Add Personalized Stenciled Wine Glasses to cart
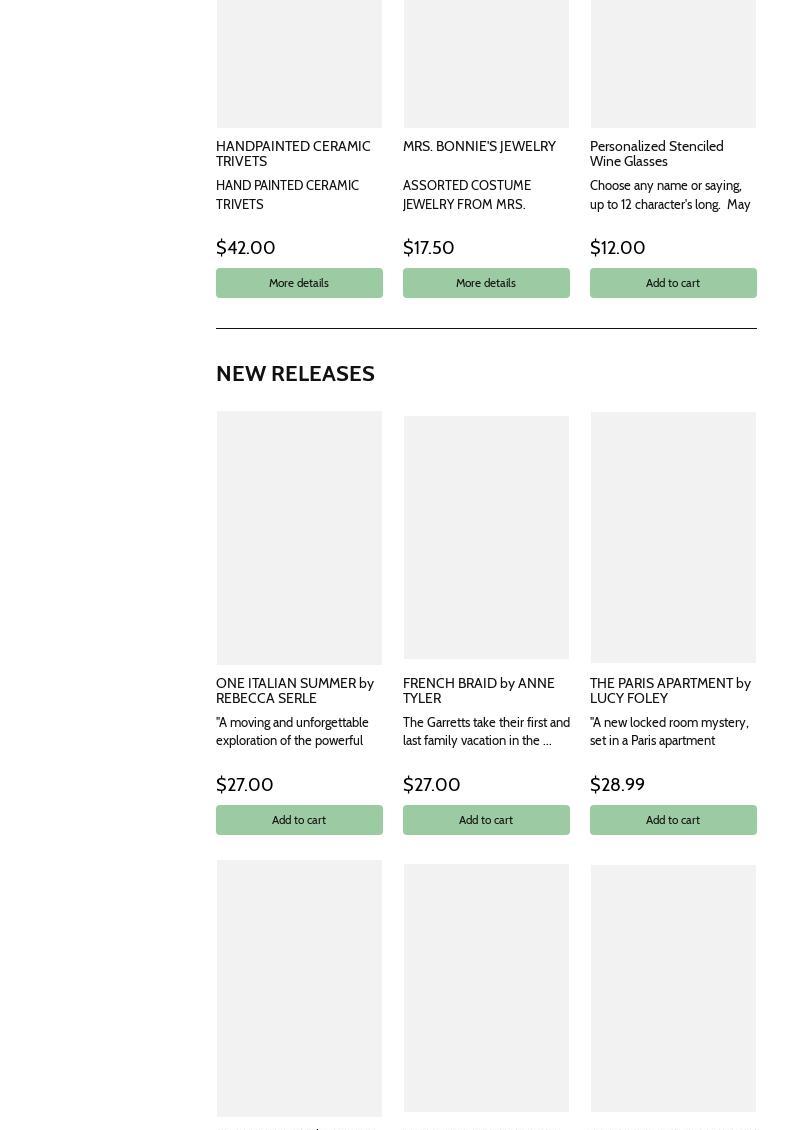 [x=673, y=283]
